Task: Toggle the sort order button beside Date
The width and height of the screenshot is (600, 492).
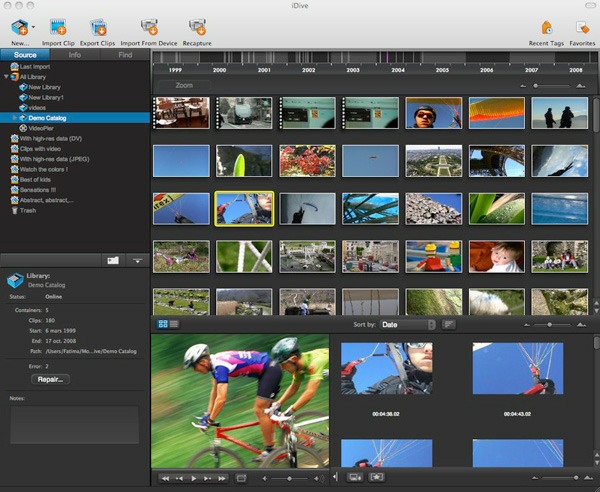Action: tap(449, 324)
